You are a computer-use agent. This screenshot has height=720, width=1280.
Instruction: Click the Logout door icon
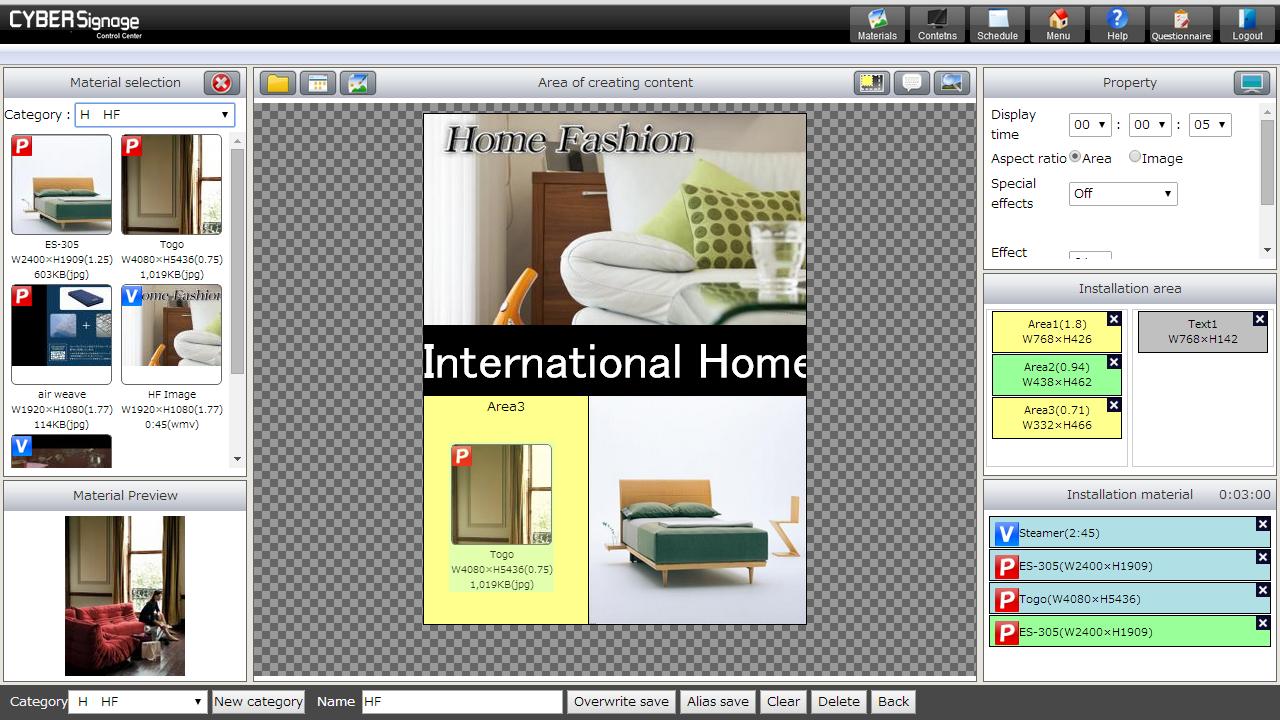1247,24
